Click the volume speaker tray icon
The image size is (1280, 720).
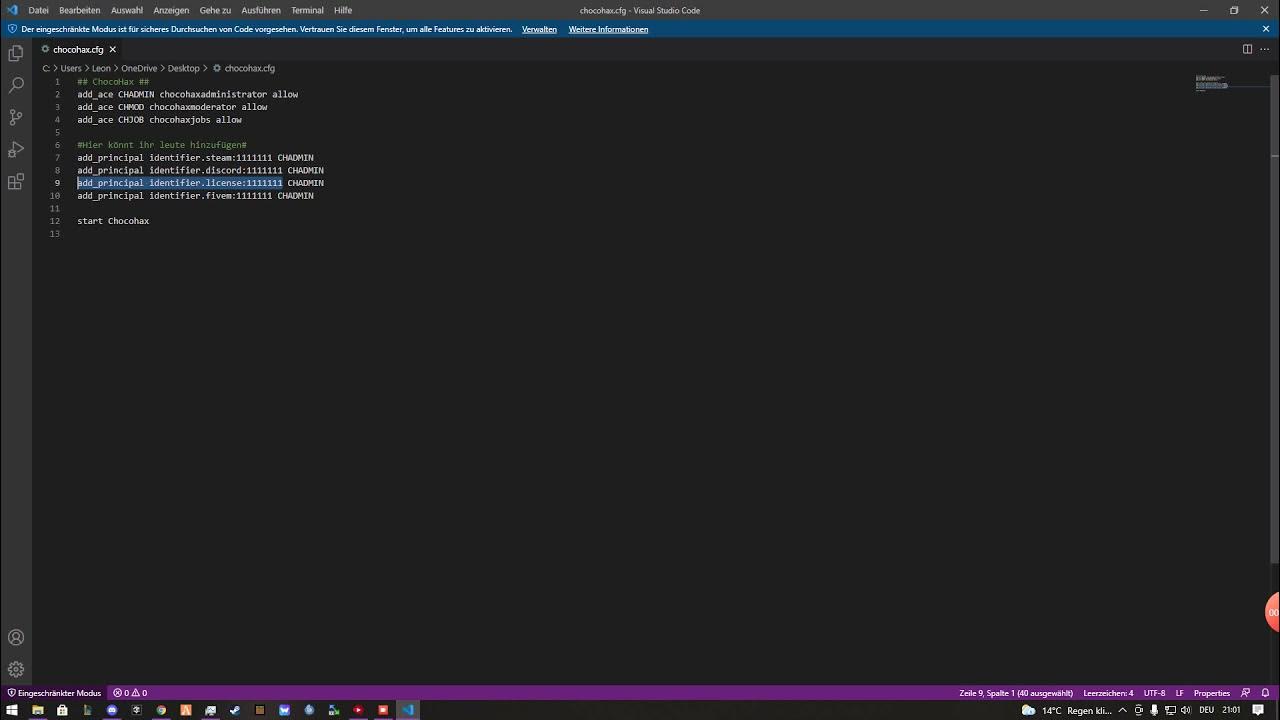pyautogui.click(x=1186, y=710)
